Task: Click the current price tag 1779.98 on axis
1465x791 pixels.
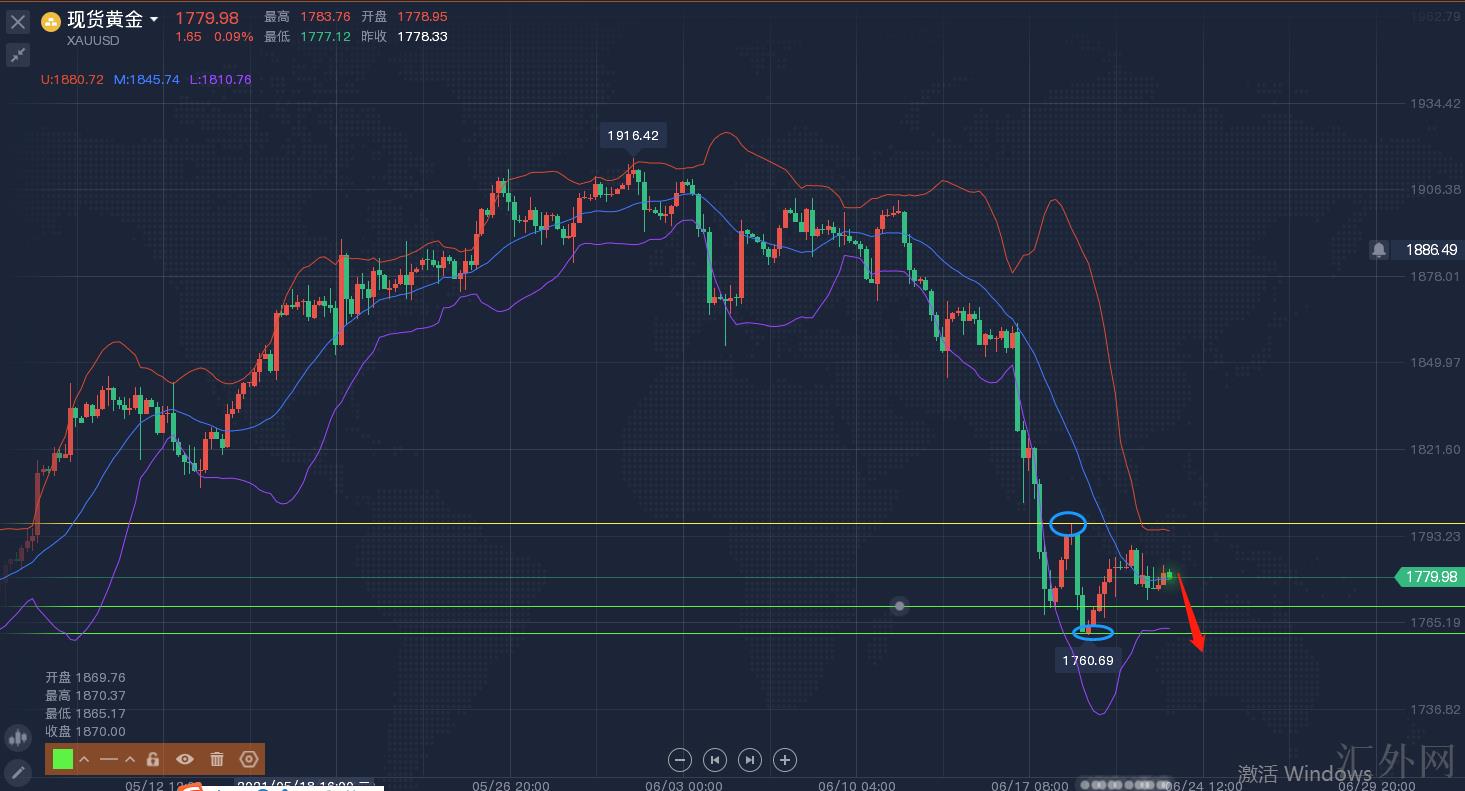Action: tap(1429, 577)
